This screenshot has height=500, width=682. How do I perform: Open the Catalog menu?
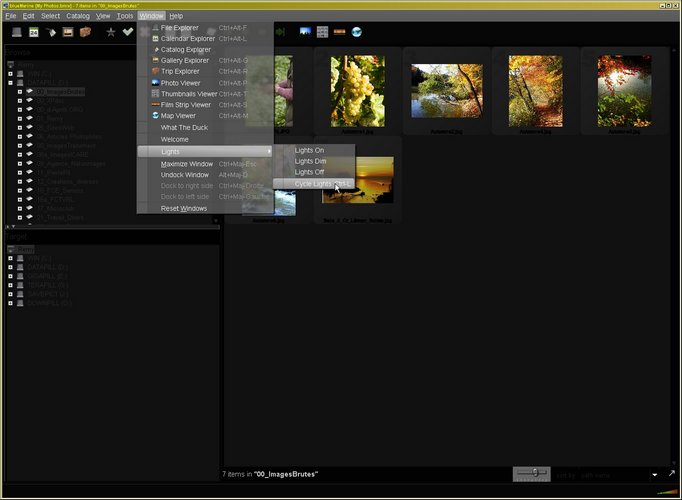coord(78,16)
